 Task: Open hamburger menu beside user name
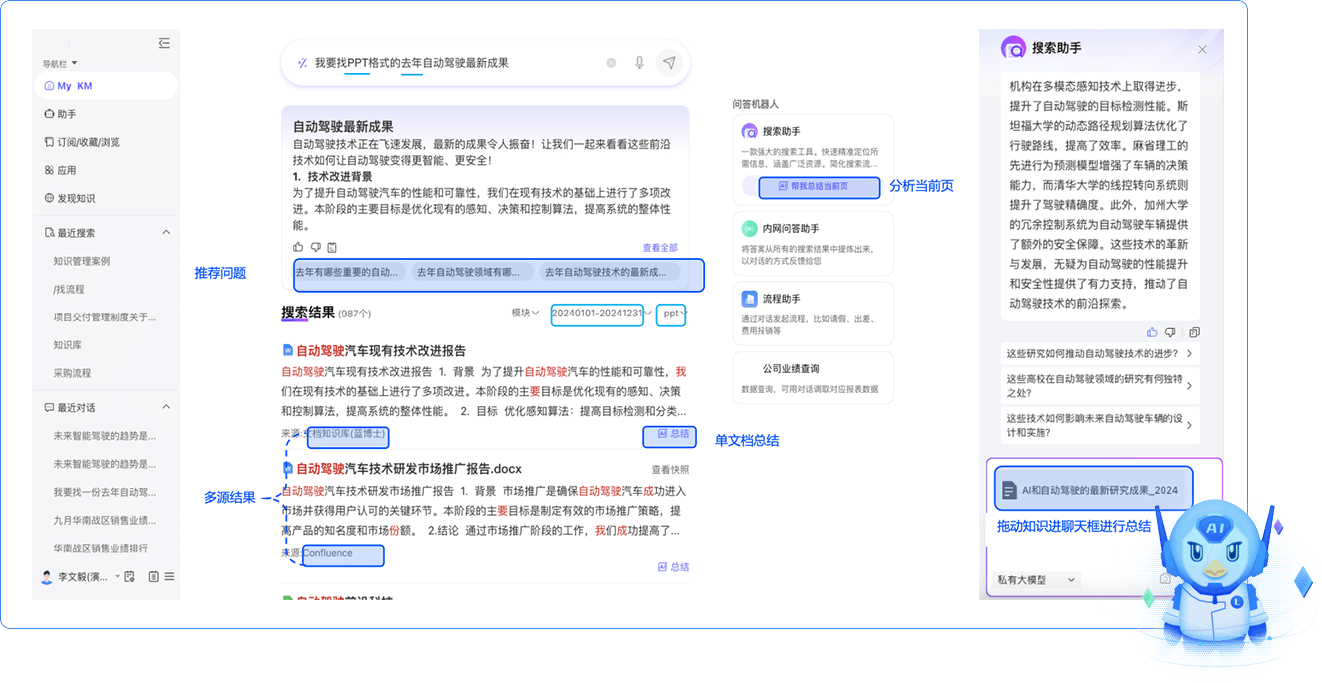point(169,577)
